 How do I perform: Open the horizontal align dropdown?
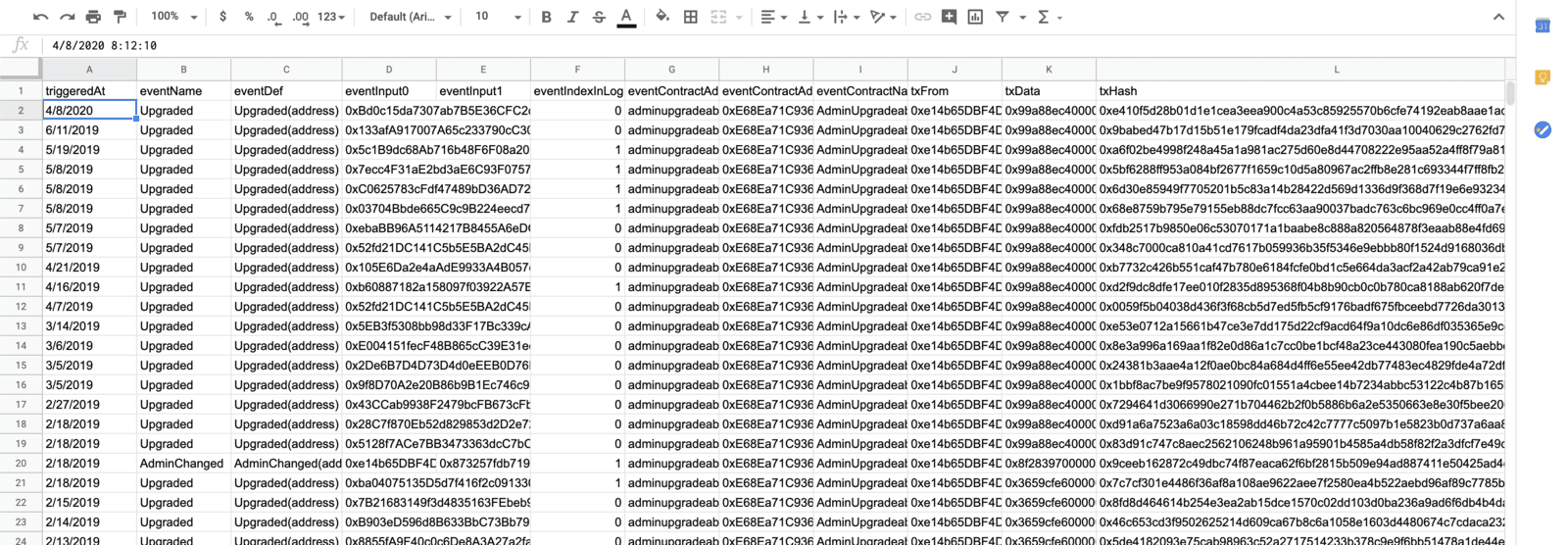[x=772, y=17]
